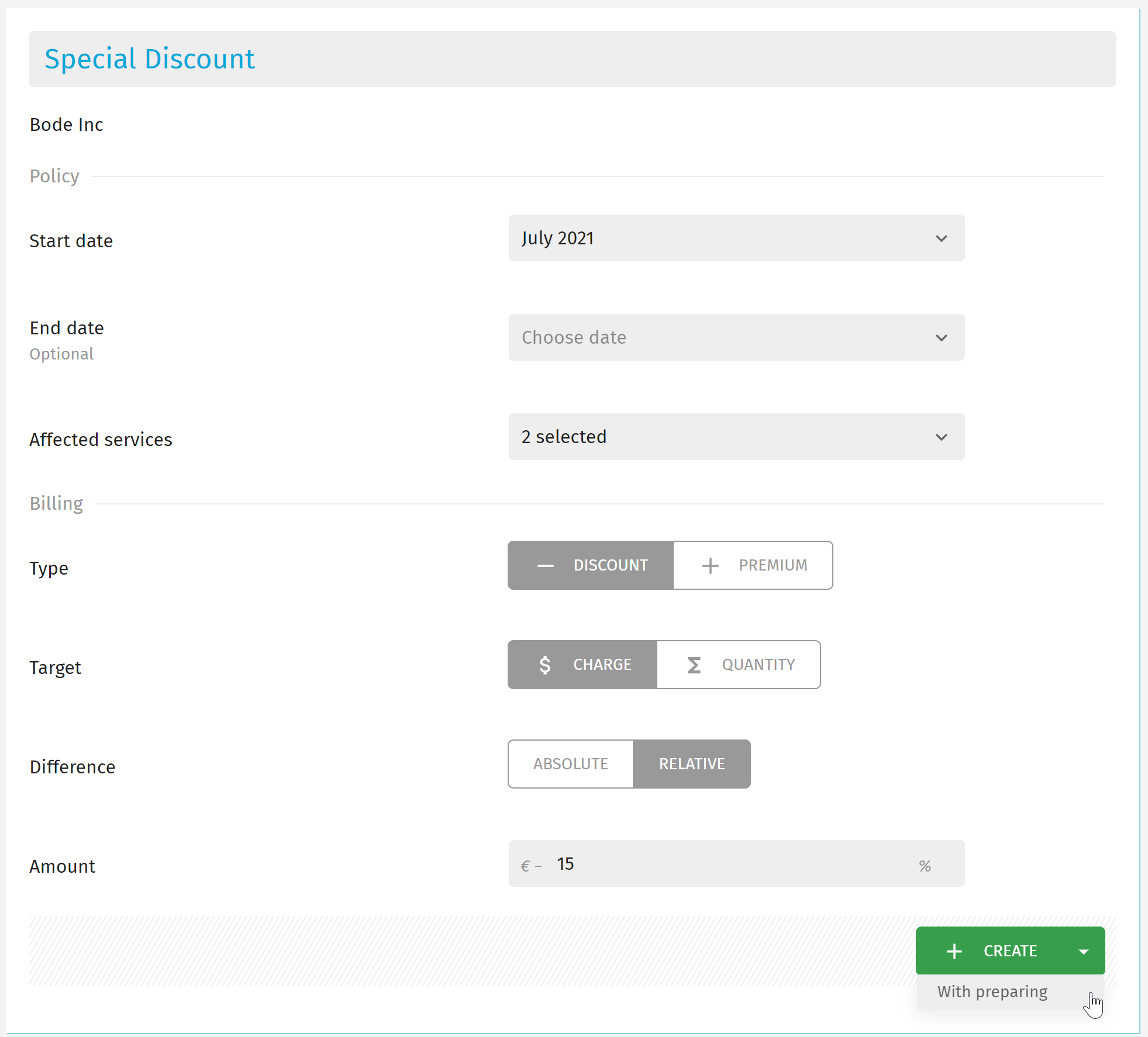Click the Bode Inc company name
Viewport: 1148px width, 1037px height.
pos(67,125)
